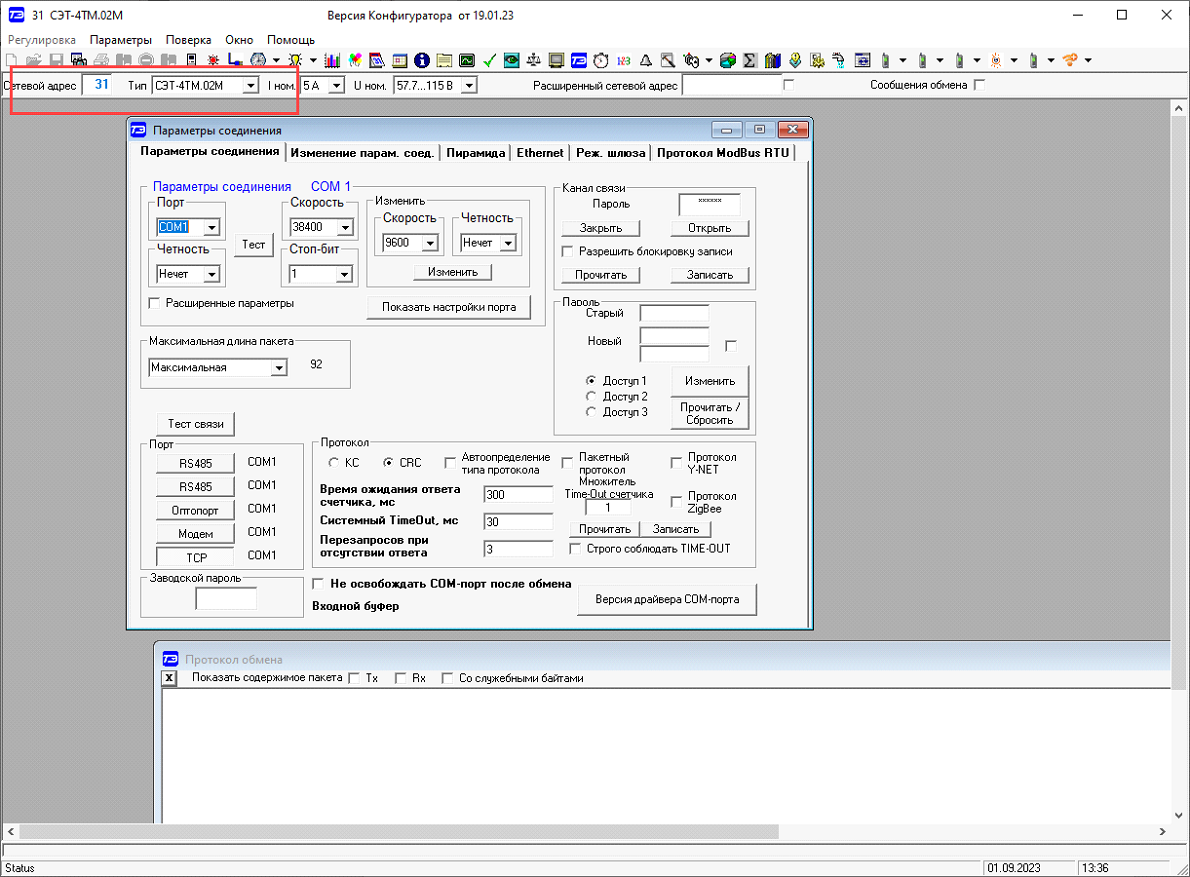Click Показать настройки порта button
This screenshot has height=877, width=1190.
(448, 307)
